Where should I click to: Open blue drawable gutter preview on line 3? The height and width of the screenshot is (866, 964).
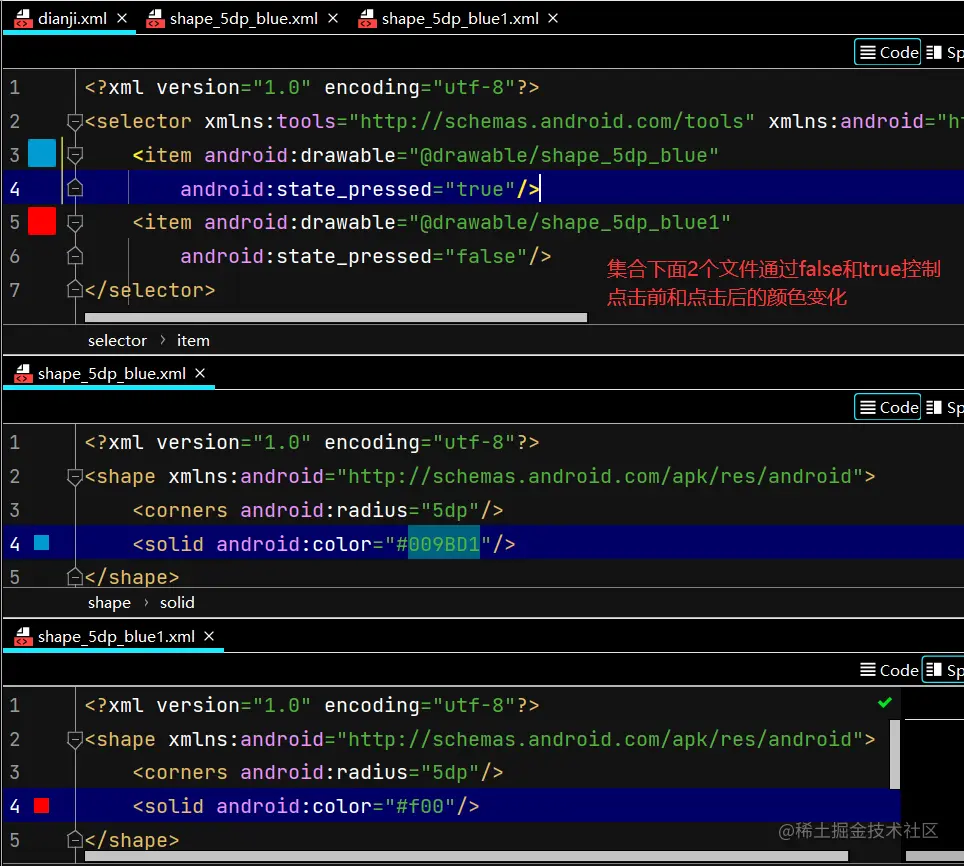(42, 153)
